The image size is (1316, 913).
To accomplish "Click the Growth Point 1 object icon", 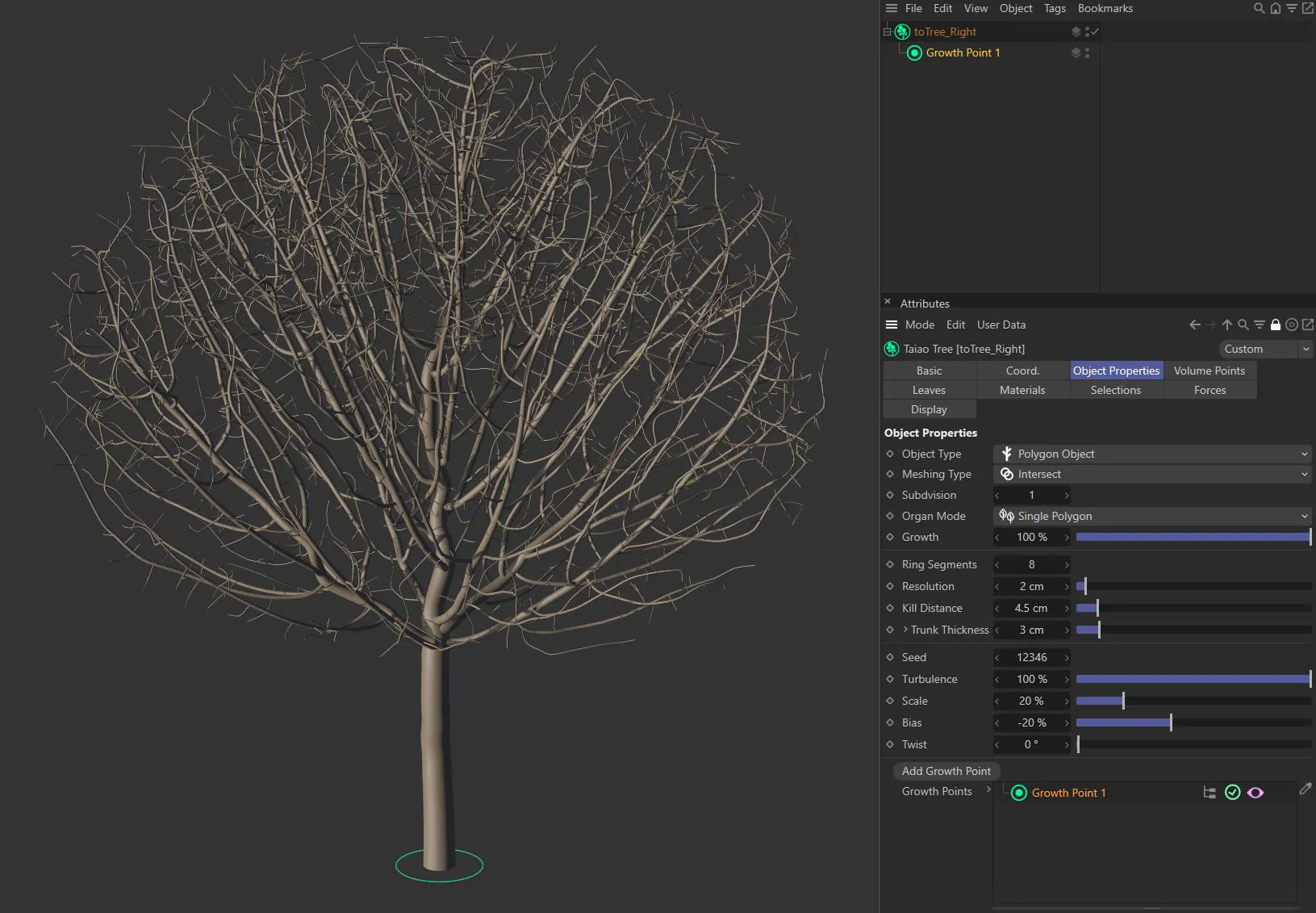I will pyautogui.click(x=915, y=52).
